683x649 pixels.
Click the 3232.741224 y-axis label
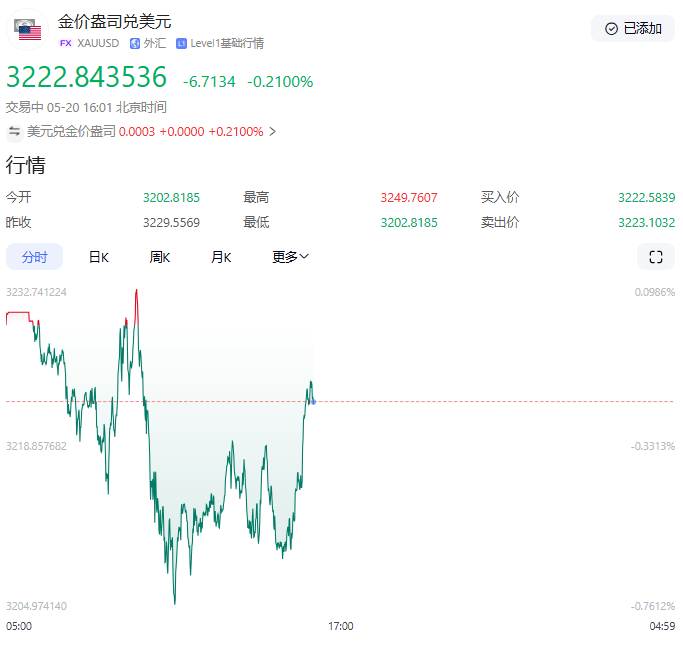pos(36,292)
